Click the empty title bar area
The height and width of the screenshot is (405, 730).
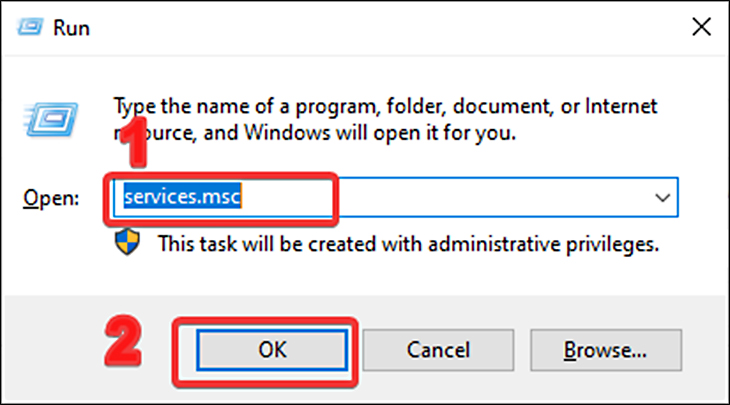point(386,27)
